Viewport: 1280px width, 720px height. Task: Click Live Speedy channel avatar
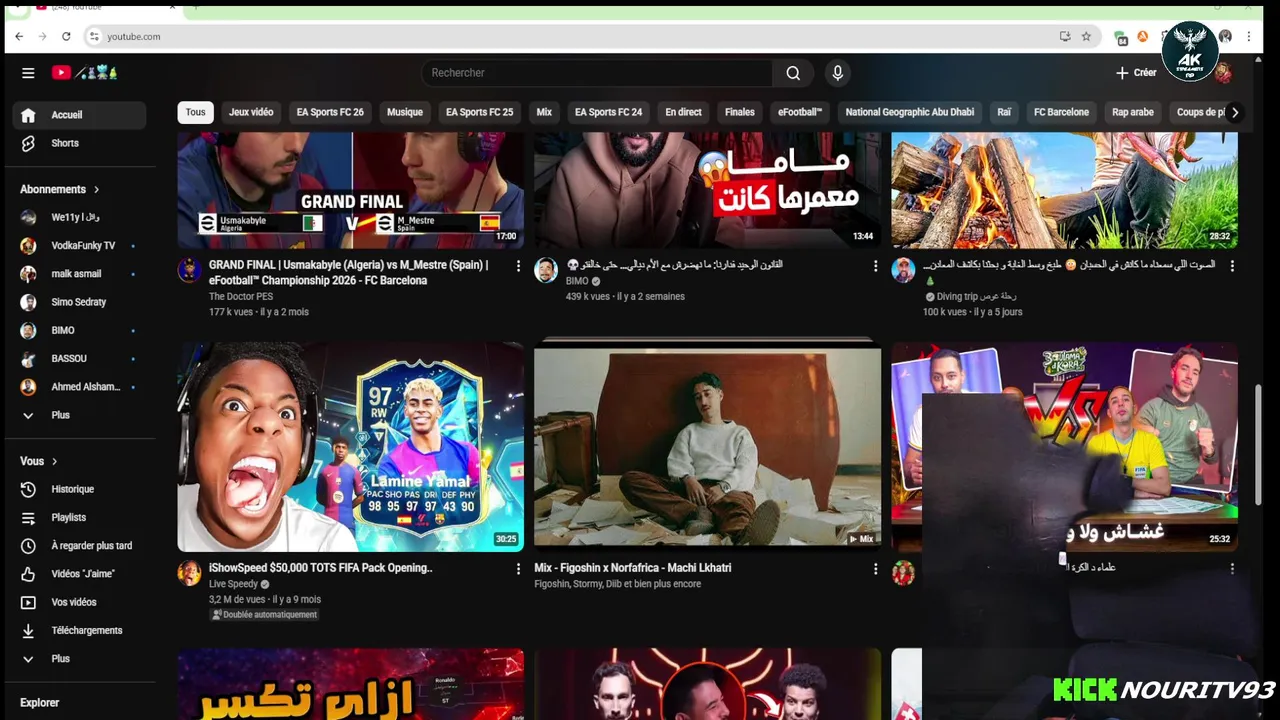click(190, 573)
